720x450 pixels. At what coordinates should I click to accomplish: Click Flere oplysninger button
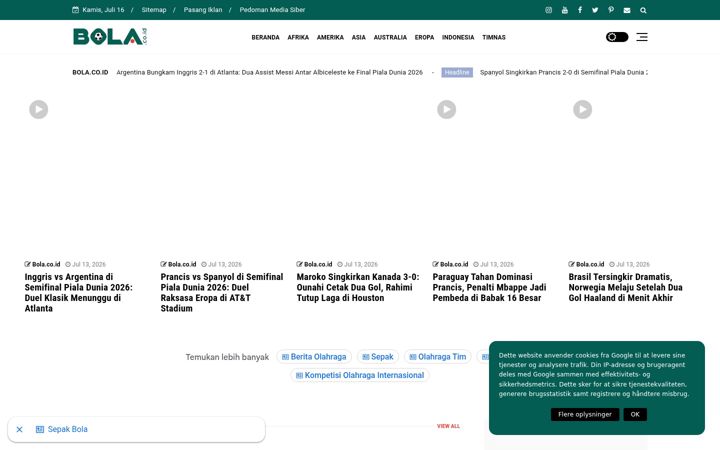coord(585,414)
